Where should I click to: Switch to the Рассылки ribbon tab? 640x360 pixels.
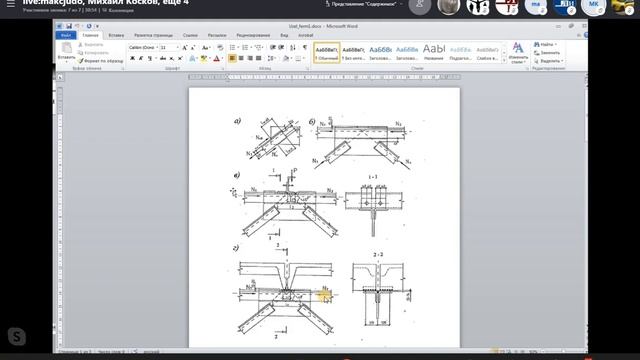point(217,36)
